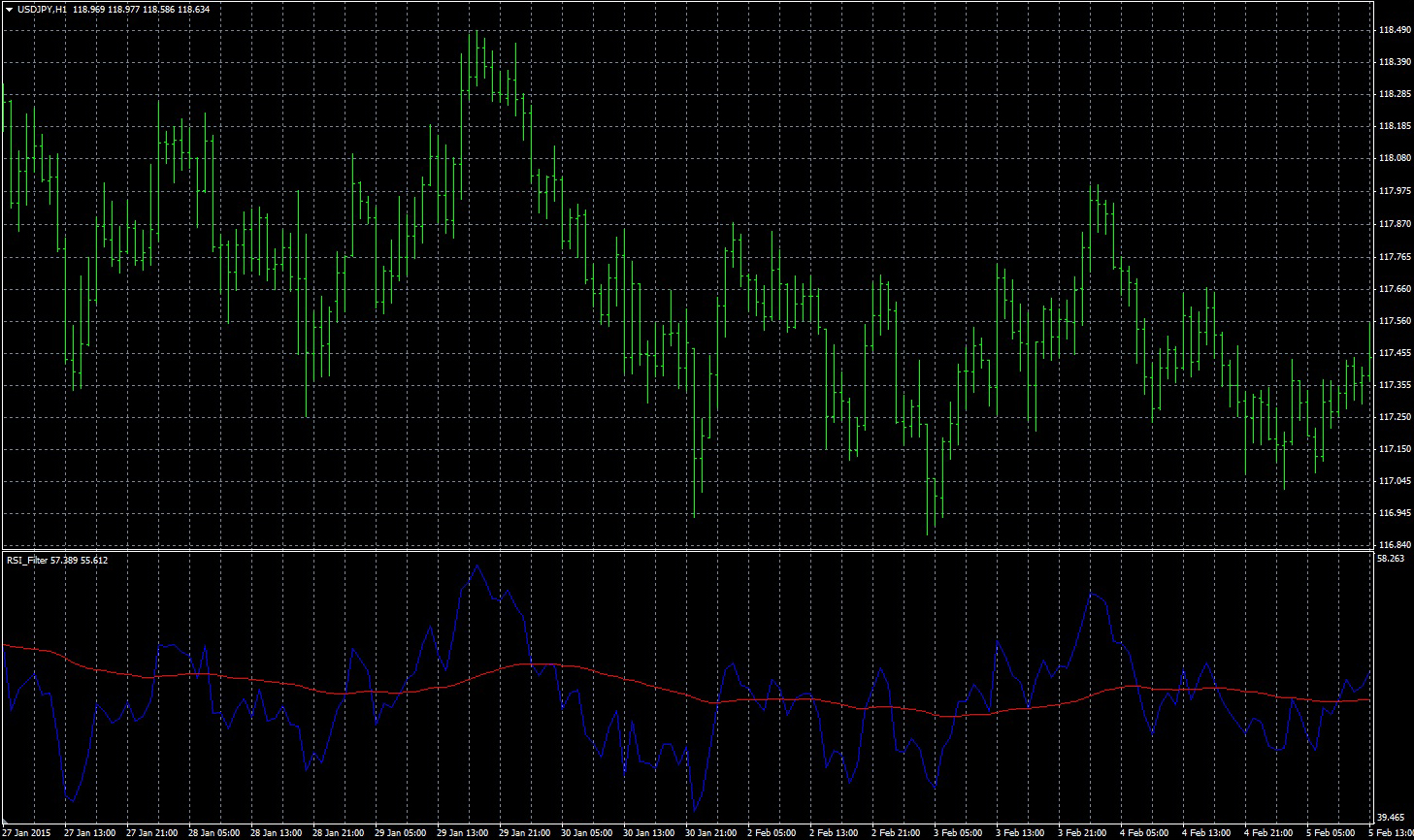The width and height of the screenshot is (1414, 840).
Task: Select the 3 Feb 13:00 time label
Action: (1020, 833)
